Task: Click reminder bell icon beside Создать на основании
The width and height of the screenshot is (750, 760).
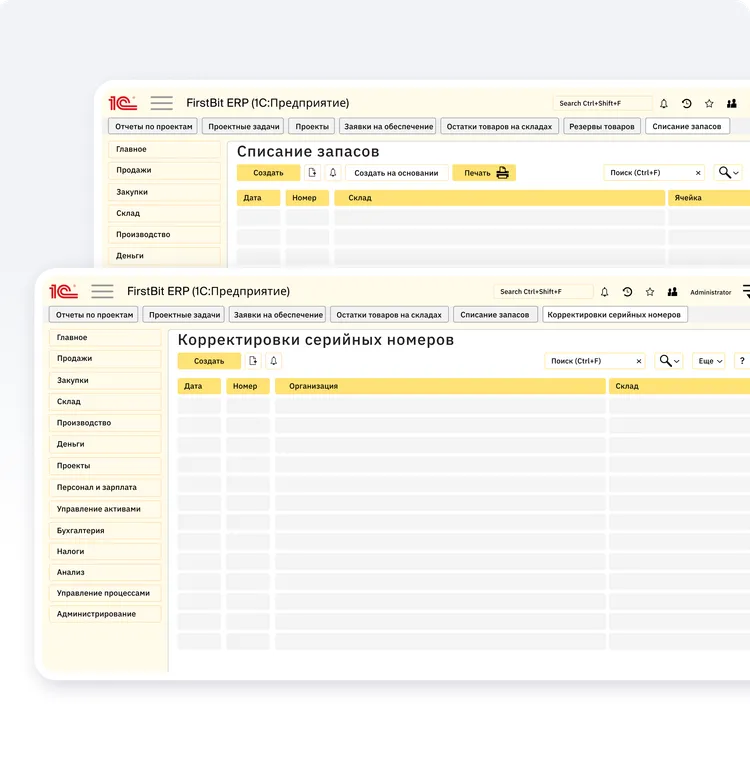Action: click(333, 173)
